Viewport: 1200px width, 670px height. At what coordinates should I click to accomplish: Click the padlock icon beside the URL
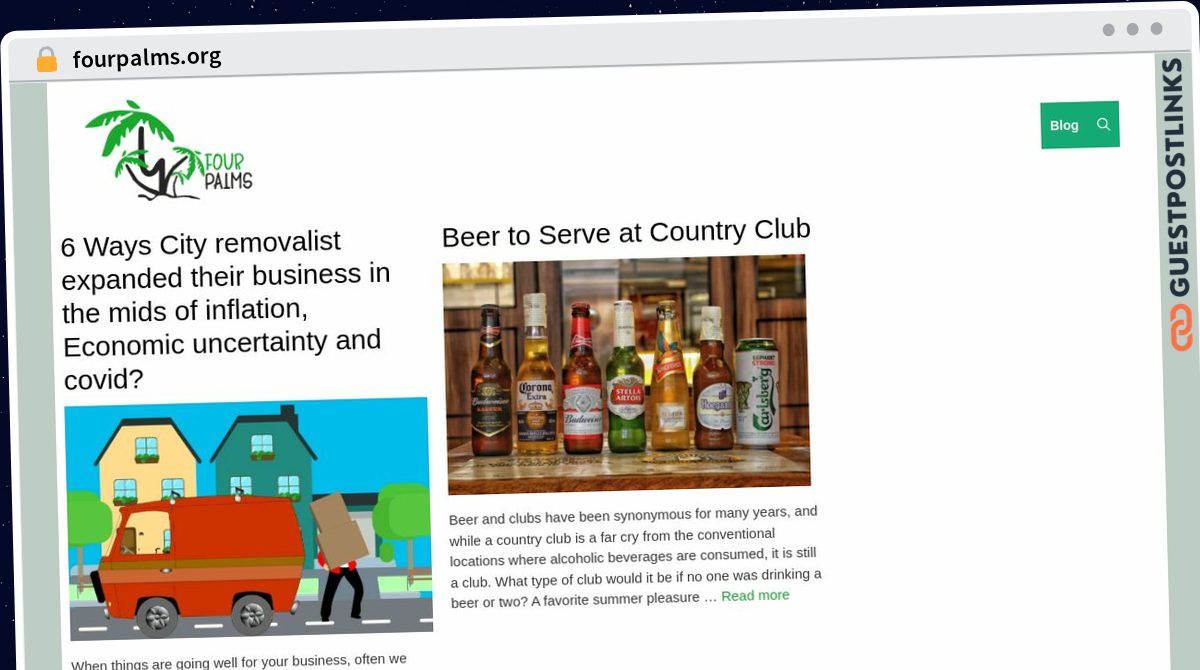click(x=46, y=59)
